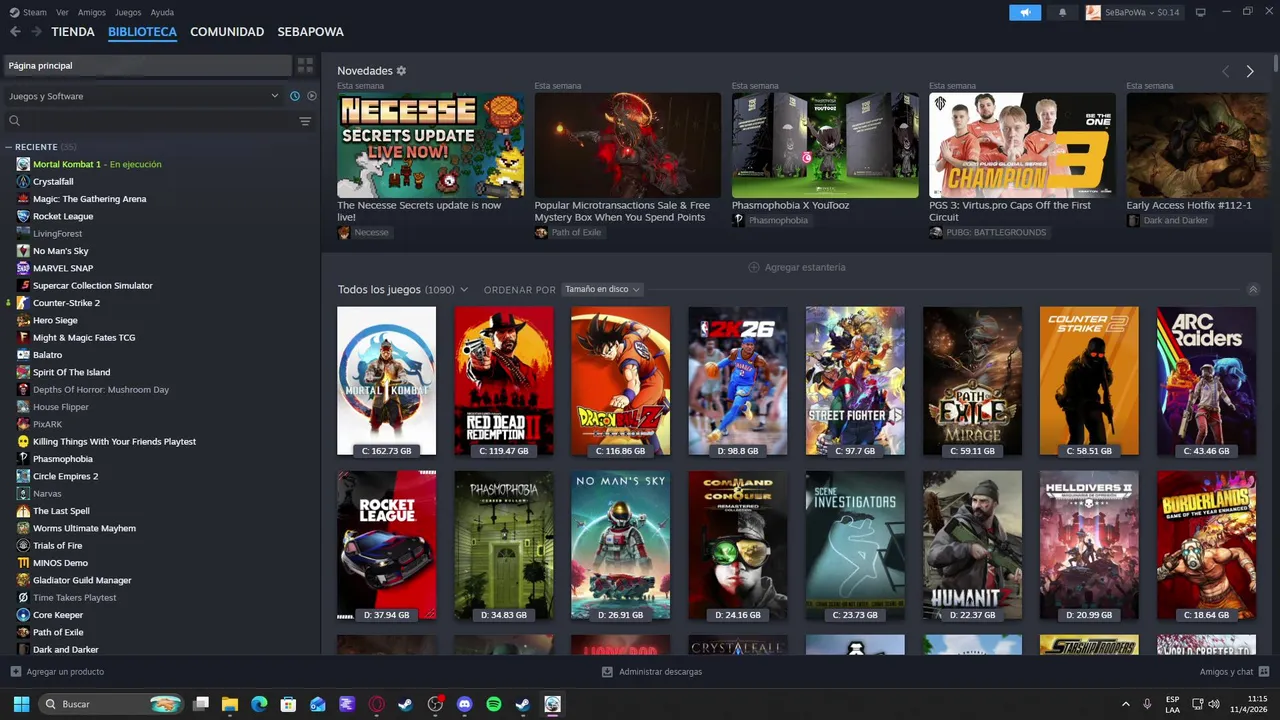Open Amigos y chat icon

click(1264, 672)
